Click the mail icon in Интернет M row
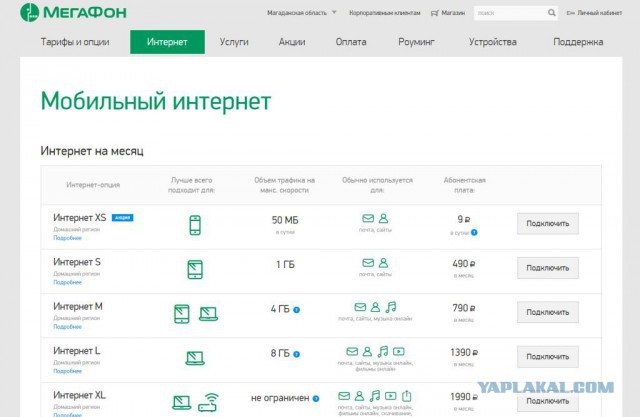Screen dimensions: 640x417 [360, 307]
